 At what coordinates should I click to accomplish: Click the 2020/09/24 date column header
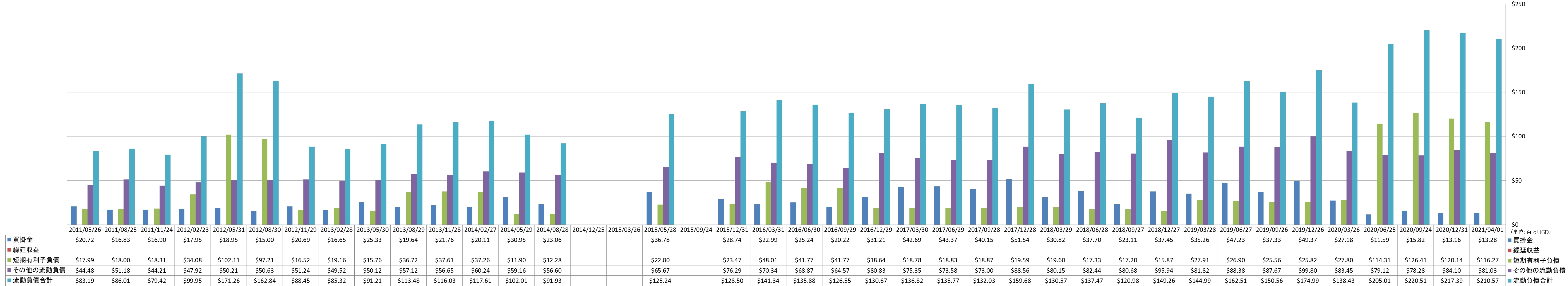point(1416,230)
